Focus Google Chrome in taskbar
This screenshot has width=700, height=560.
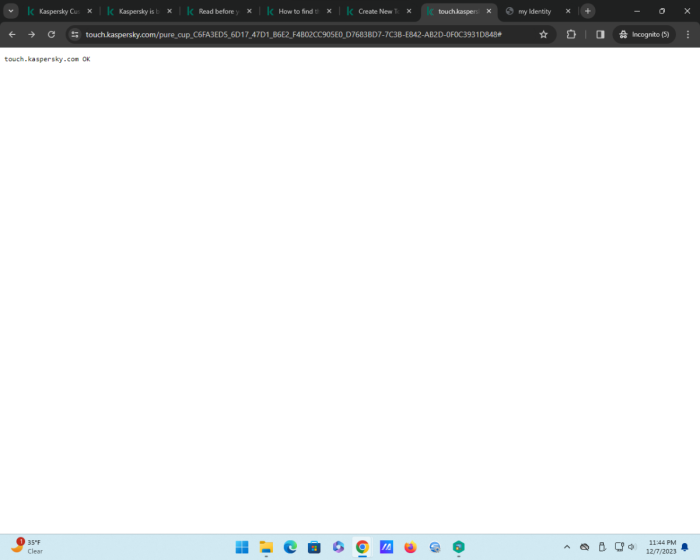pos(362,547)
